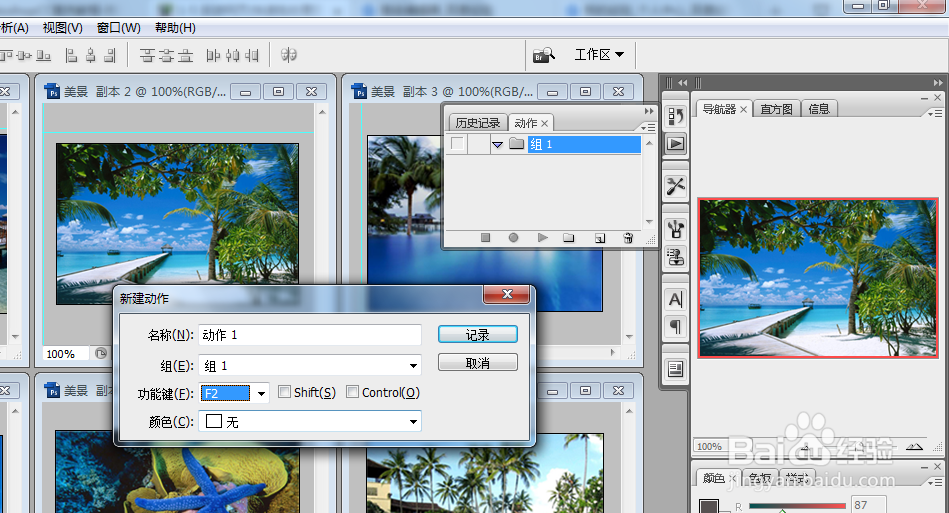Viewport: 949px width, 513px height.
Task: Open the 组(E) dropdown showing 组 1
Action: pos(413,365)
